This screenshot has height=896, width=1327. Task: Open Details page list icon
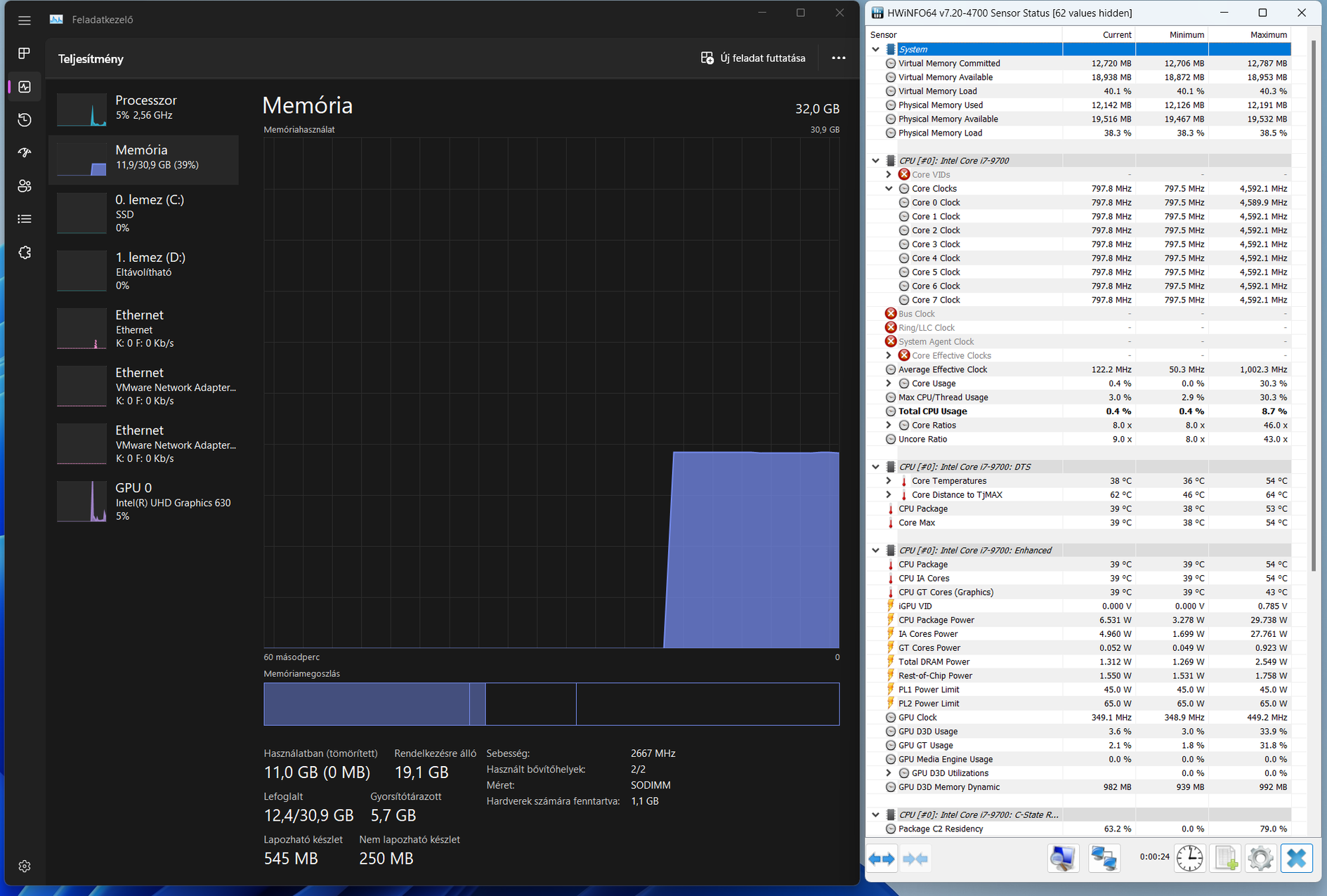point(25,219)
